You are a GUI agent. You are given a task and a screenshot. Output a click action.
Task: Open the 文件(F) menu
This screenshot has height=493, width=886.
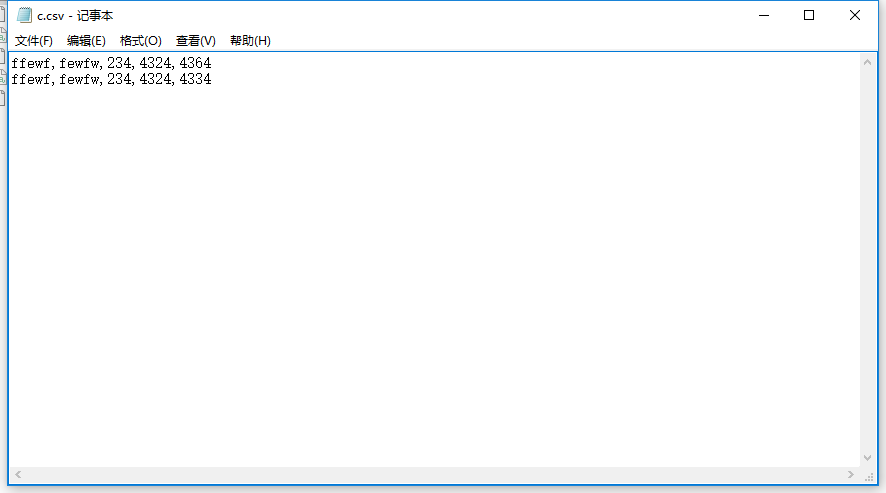(33, 41)
